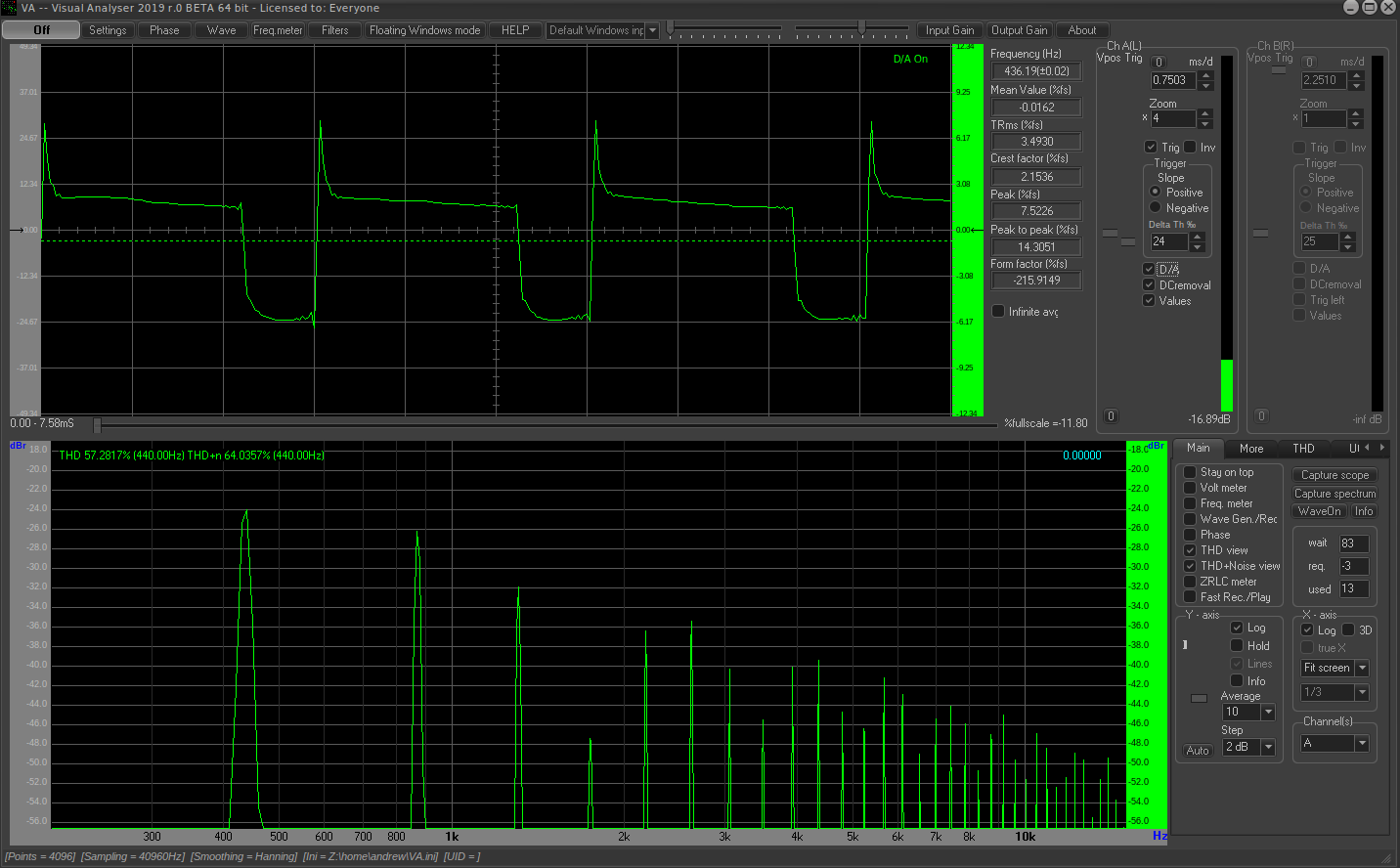Toggle Ch A Values checkbox
1400x868 pixels.
(x=1149, y=300)
